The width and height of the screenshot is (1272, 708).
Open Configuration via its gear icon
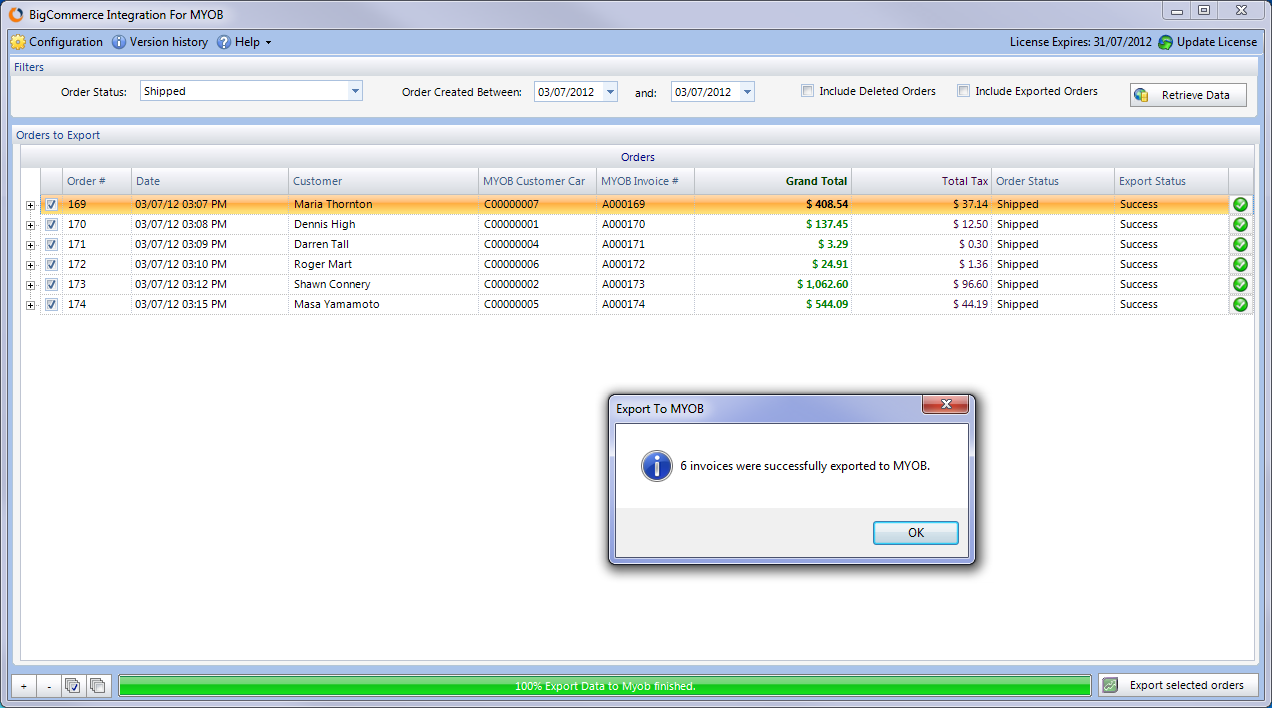tap(18, 42)
